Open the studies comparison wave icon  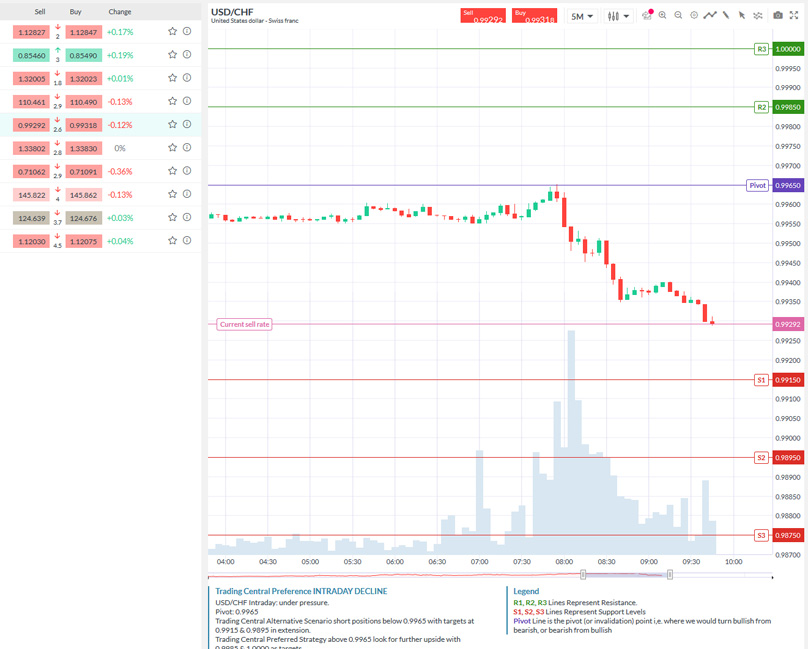(x=758, y=15)
